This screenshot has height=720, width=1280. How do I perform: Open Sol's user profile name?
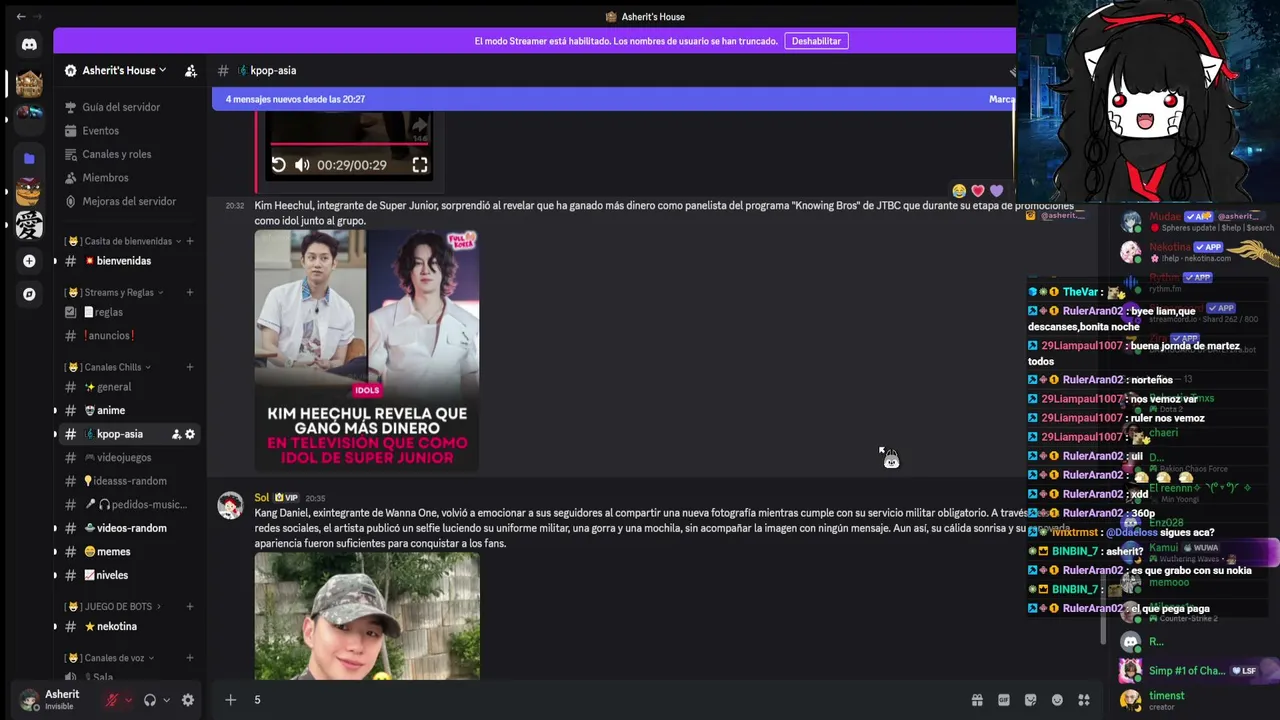262,497
